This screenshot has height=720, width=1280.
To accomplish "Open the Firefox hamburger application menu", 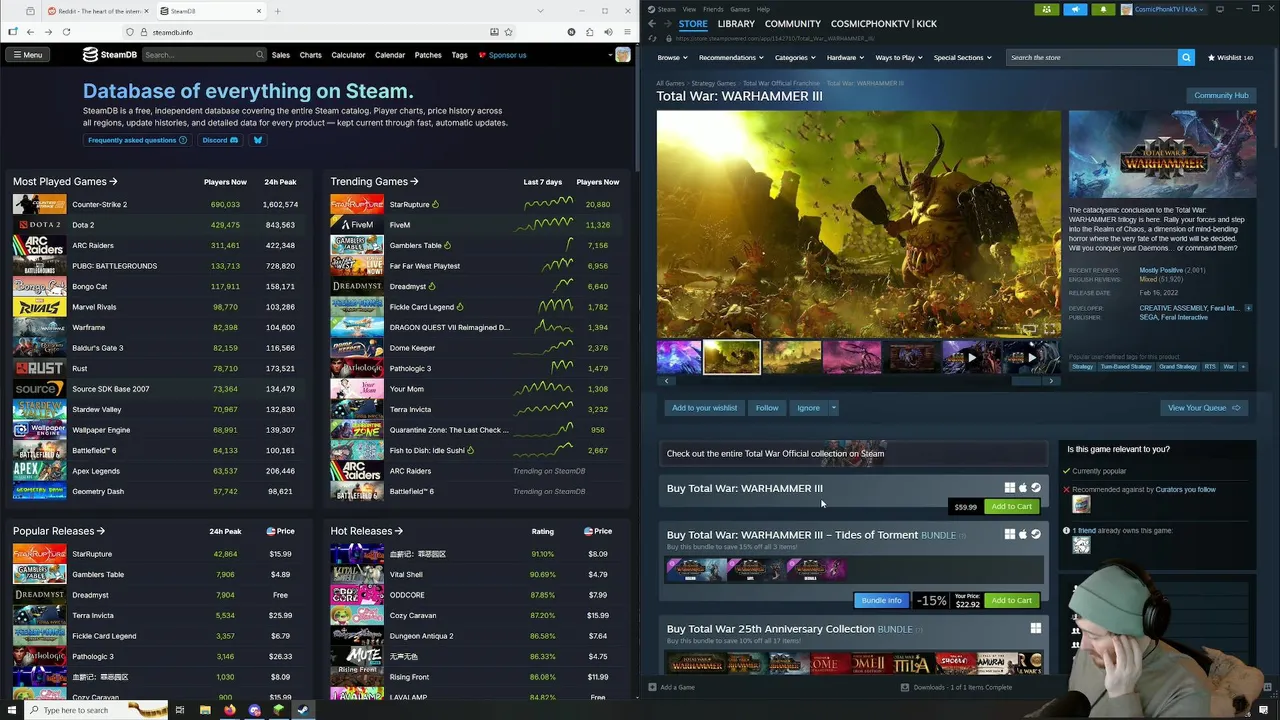I will [626, 32].
